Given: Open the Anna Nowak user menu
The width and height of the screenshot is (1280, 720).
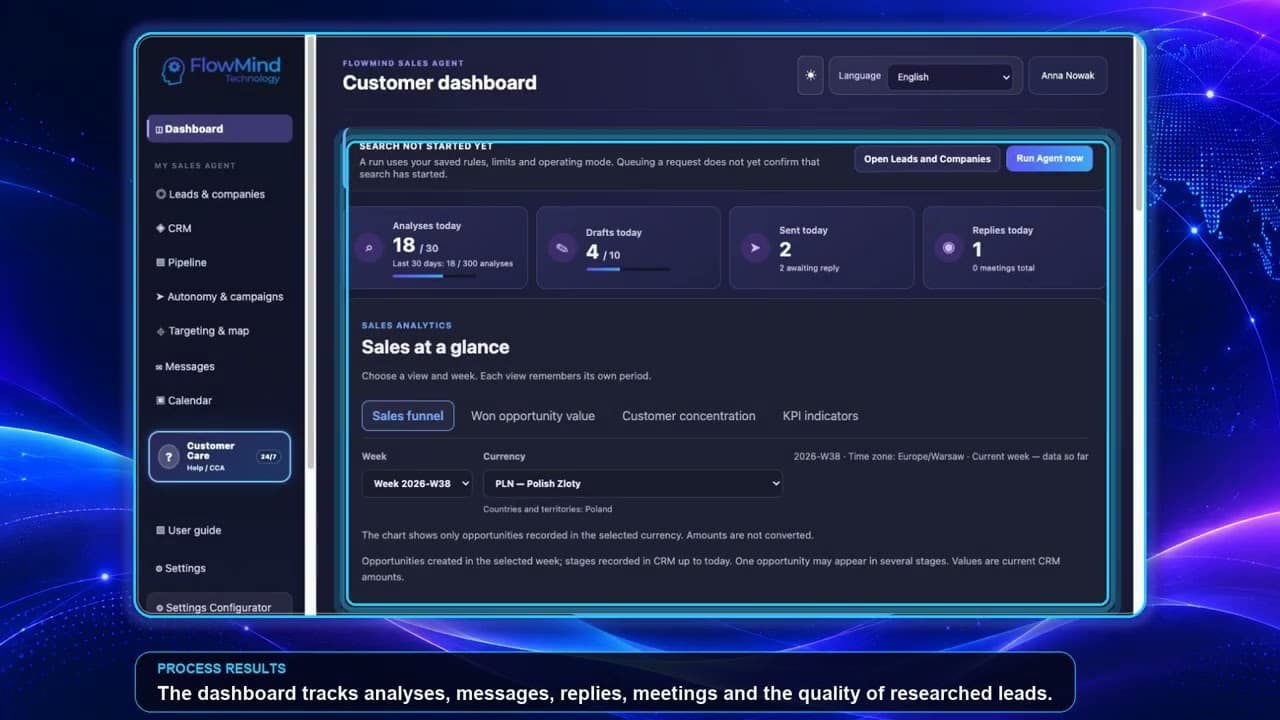Looking at the screenshot, I should pos(1068,76).
